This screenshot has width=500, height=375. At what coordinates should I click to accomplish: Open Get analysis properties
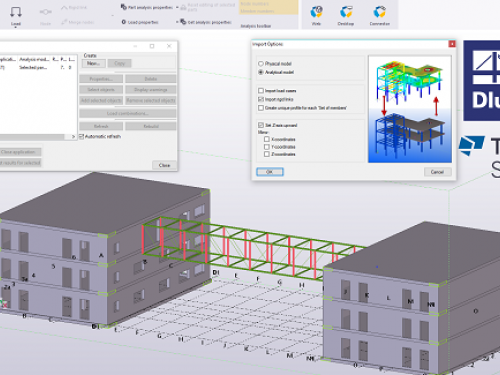point(206,22)
